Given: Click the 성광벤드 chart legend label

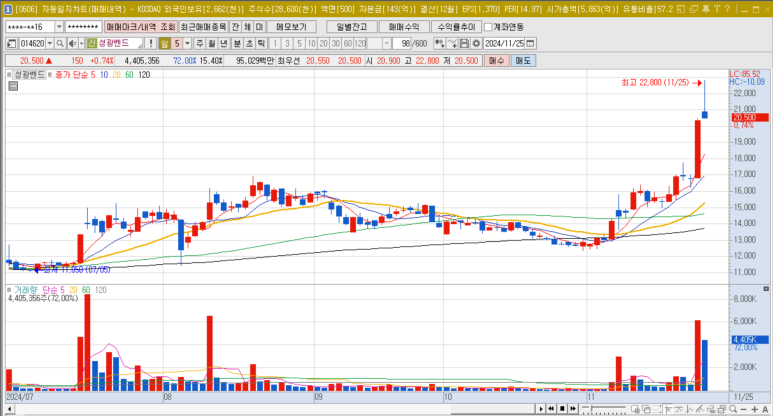Looking at the screenshot, I should (29, 74).
